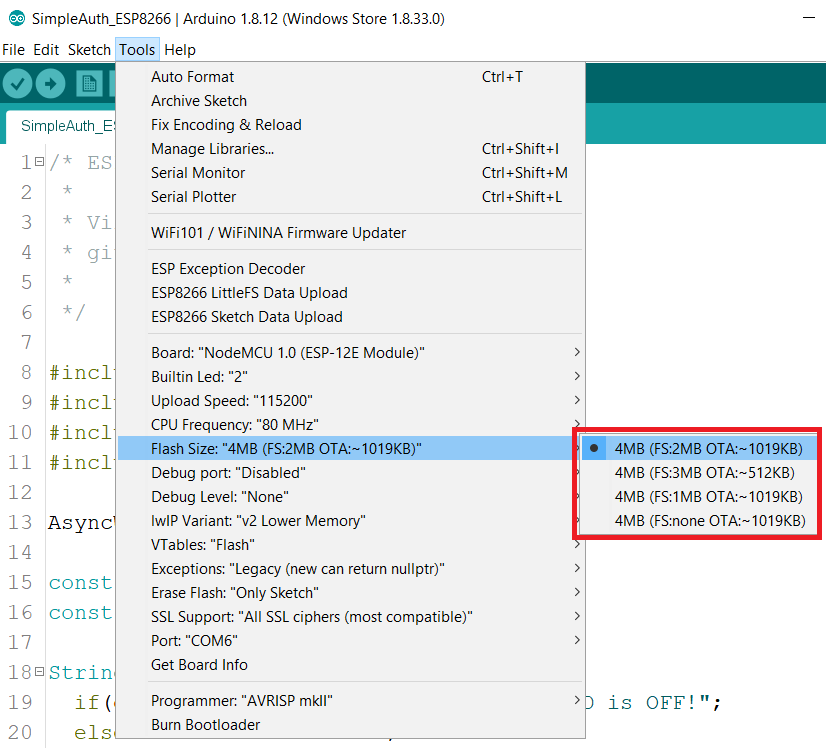Open the CPU Frequency 80 MHz submenu
826x748 pixels.
(350, 425)
